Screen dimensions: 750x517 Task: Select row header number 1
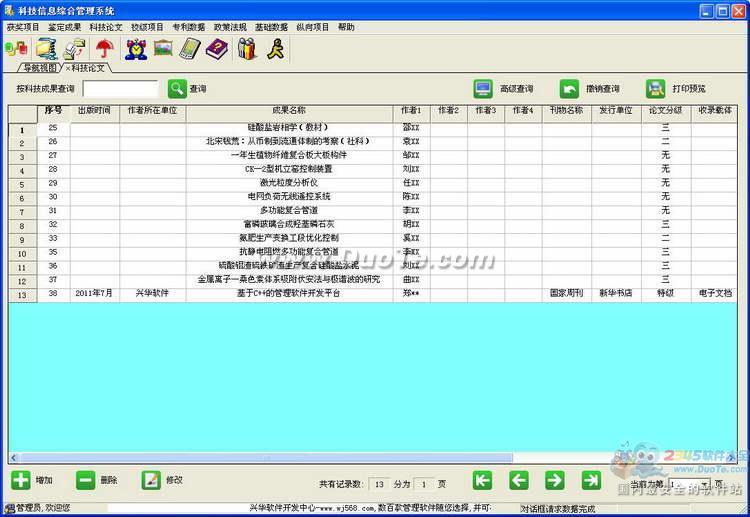coord(22,130)
